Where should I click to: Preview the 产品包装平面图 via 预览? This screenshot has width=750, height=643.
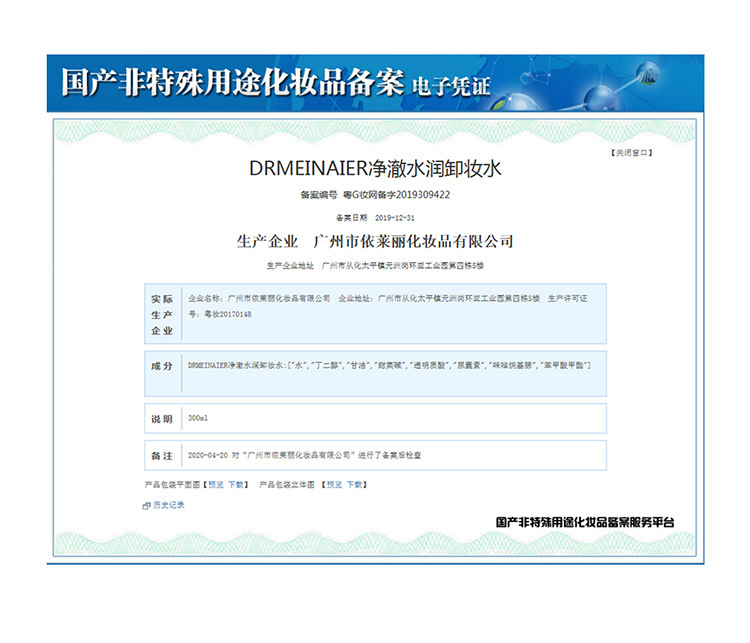(x=216, y=485)
